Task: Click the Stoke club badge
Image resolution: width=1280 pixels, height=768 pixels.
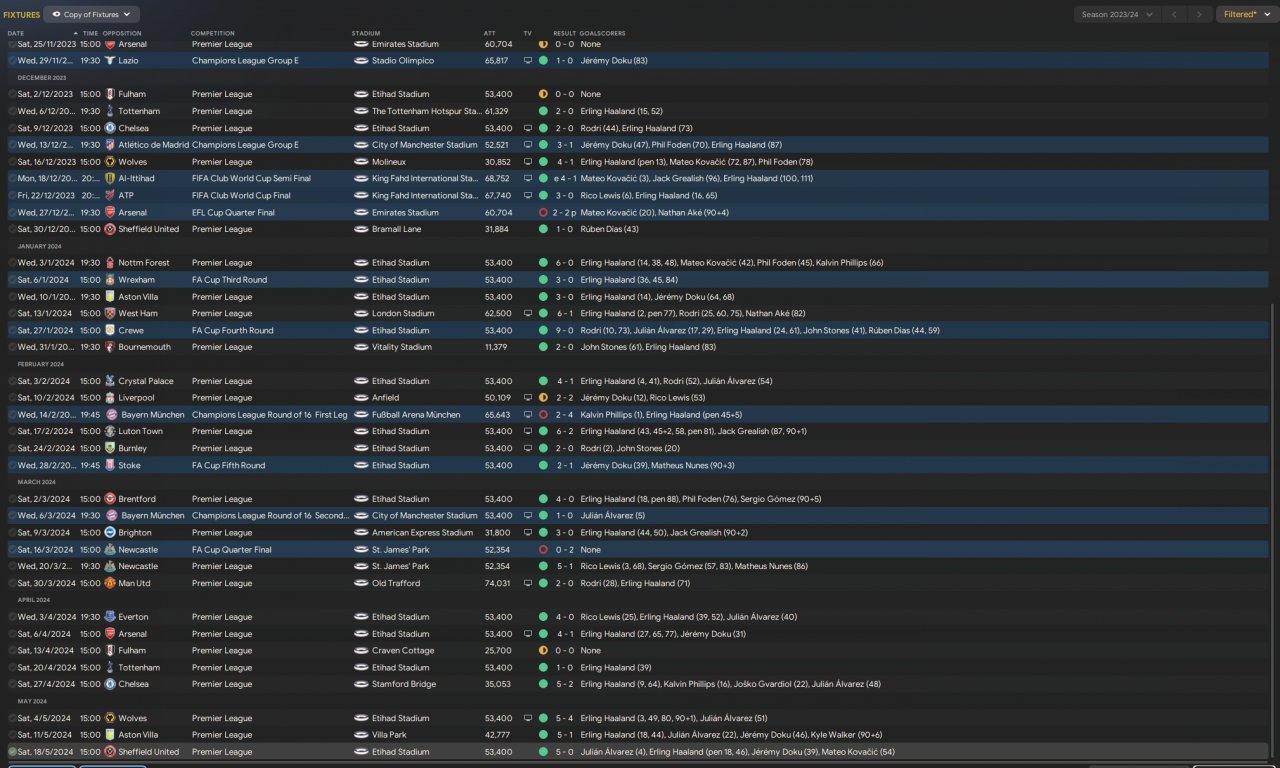Action: [x=110, y=465]
